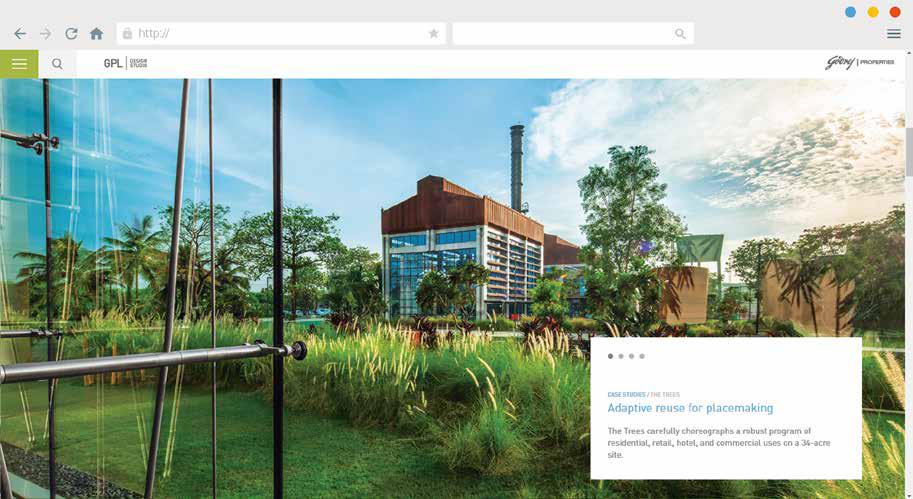Open the green site navigation menu
Image resolution: width=913 pixels, height=499 pixels.
click(x=19, y=64)
